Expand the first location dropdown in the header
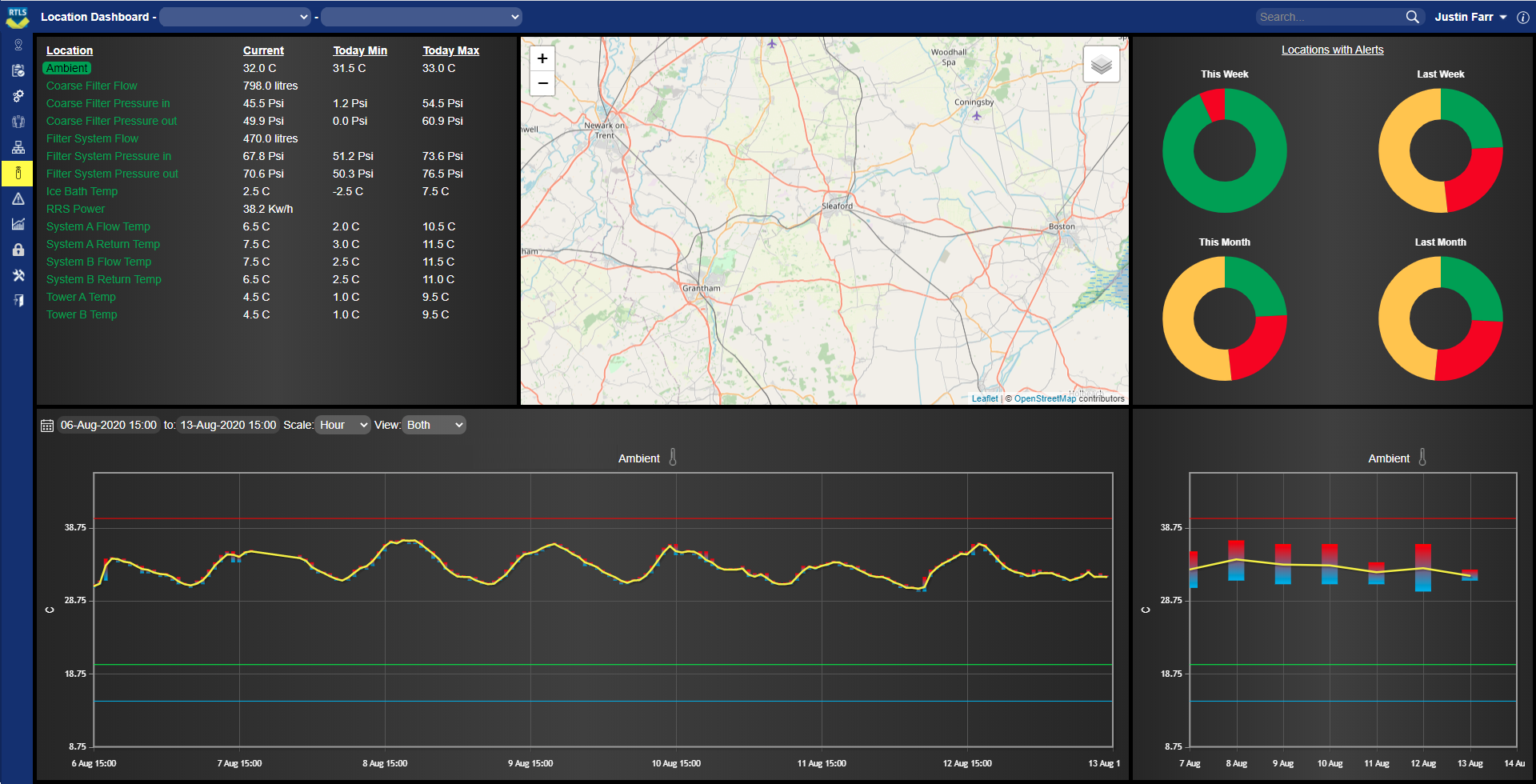This screenshot has height=784, width=1536. [x=235, y=16]
